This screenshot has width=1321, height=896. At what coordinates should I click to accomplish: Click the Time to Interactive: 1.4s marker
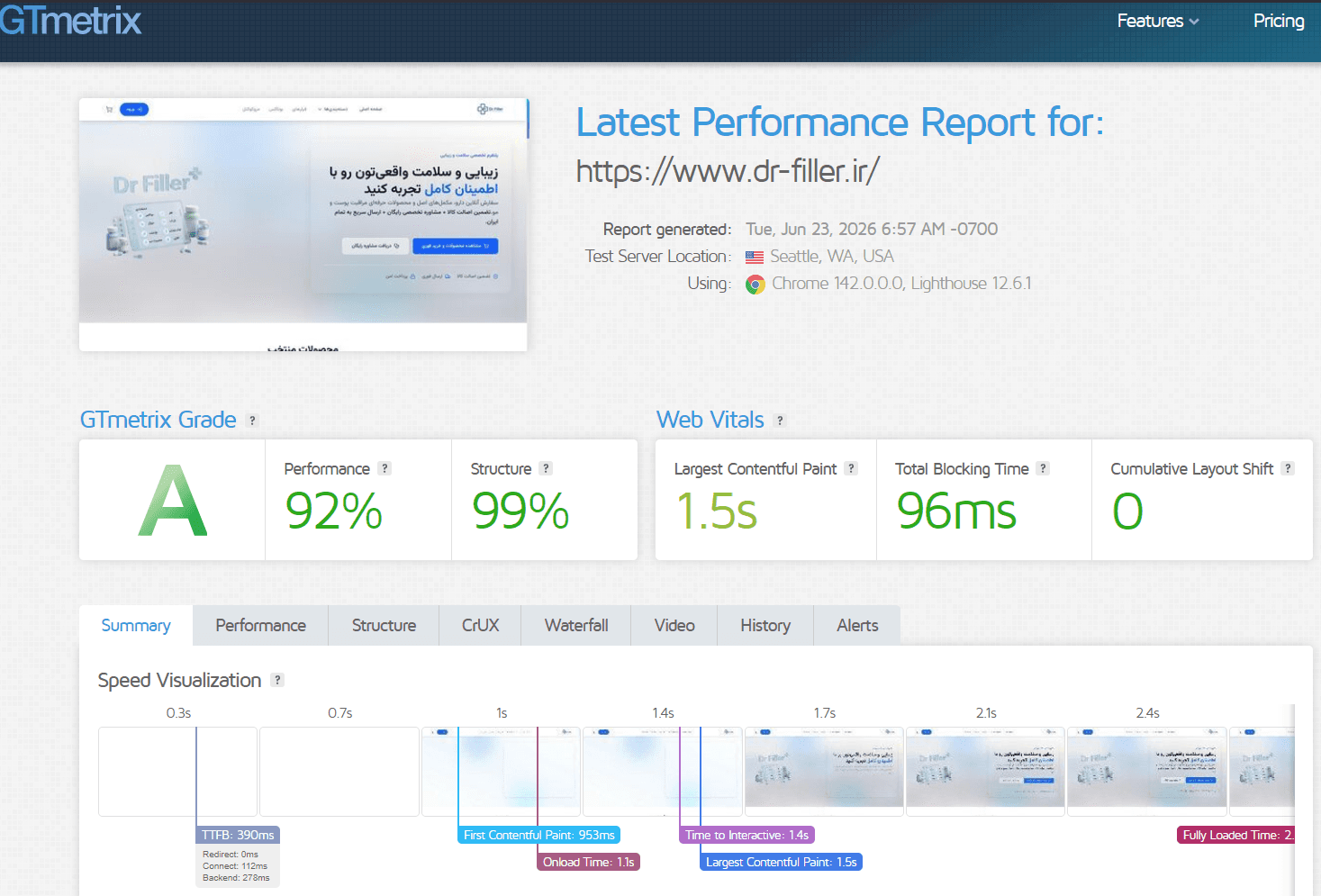click(x=746, y=835)
